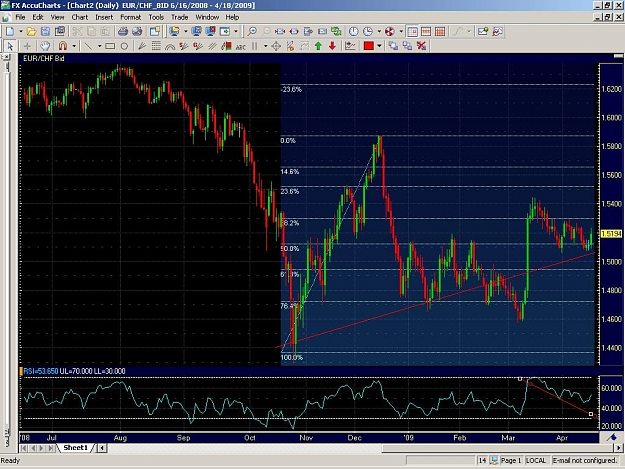Click the 100.0% Fibonacci level label

(292, 357)
